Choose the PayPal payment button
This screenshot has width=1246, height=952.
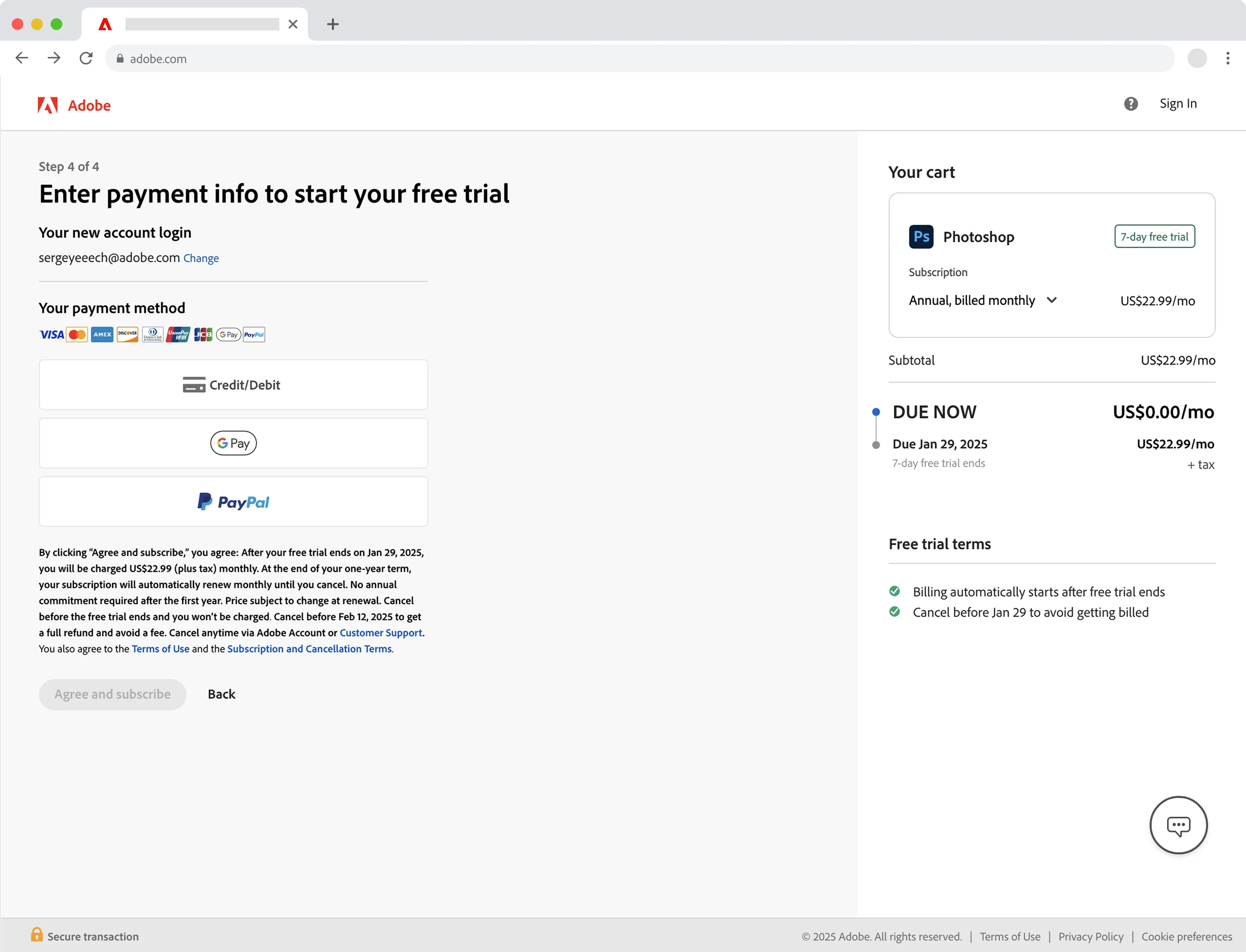click(x=234, y=501)
